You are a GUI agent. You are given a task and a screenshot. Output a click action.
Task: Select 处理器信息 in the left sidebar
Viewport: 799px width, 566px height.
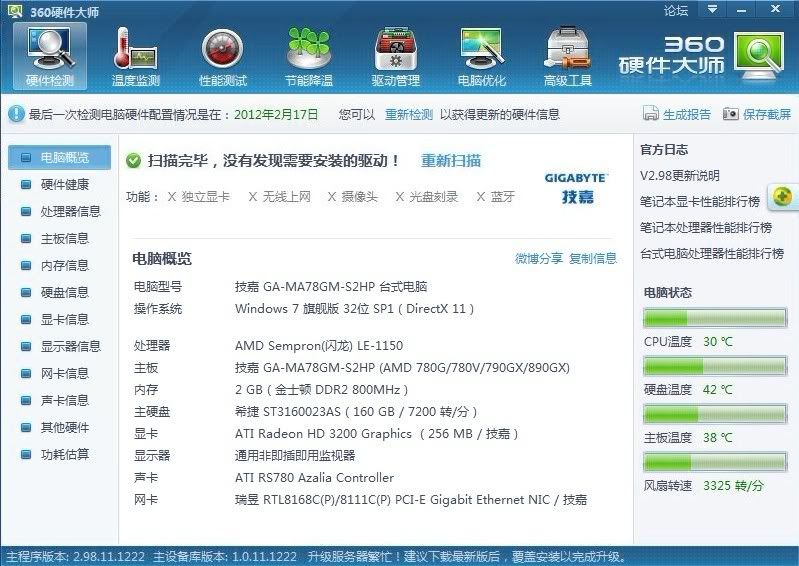coord(70,211)
